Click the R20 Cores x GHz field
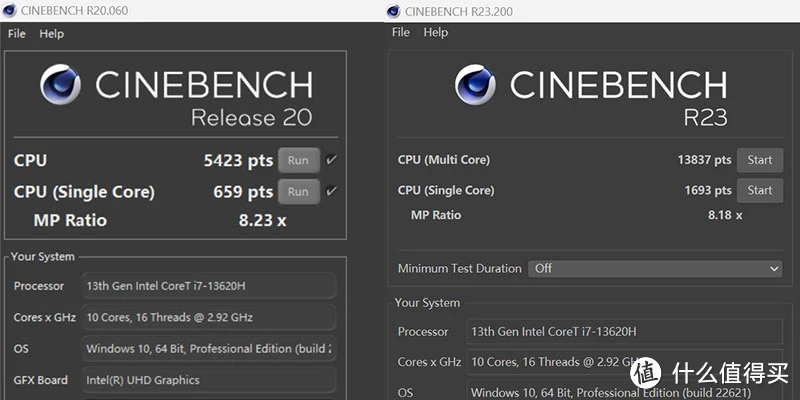Viewport: 800px width, 400px height. [x=209, y=317]
